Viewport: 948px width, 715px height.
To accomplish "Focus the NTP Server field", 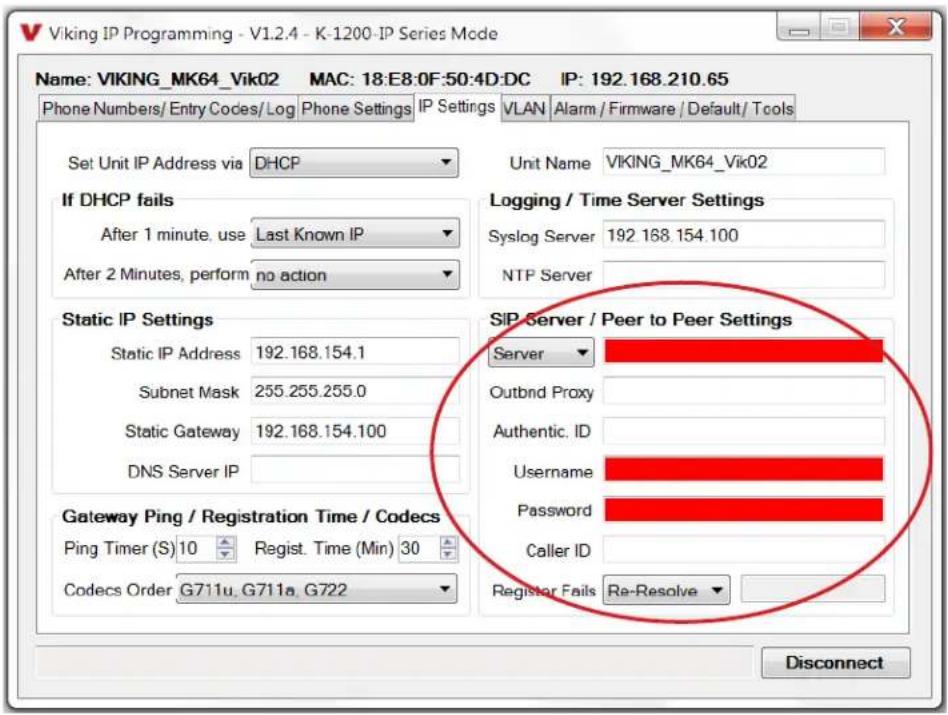I will click(744, 274).
